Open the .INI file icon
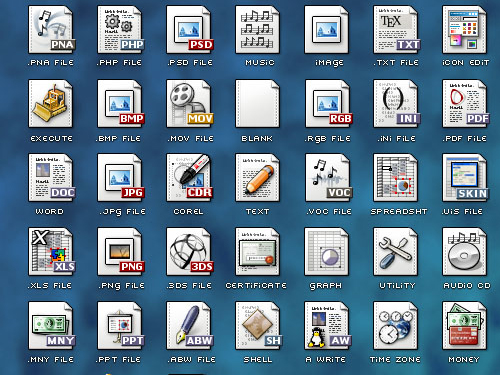Screen dimensions: 500x375 (x=397, y=103)
